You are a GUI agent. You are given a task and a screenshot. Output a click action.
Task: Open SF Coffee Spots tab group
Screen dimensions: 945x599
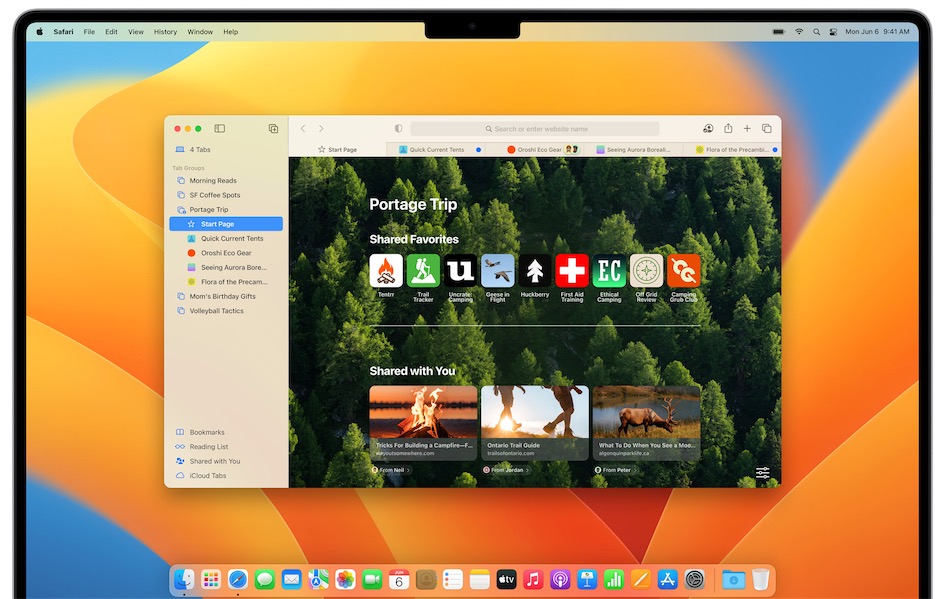[226, 195]
